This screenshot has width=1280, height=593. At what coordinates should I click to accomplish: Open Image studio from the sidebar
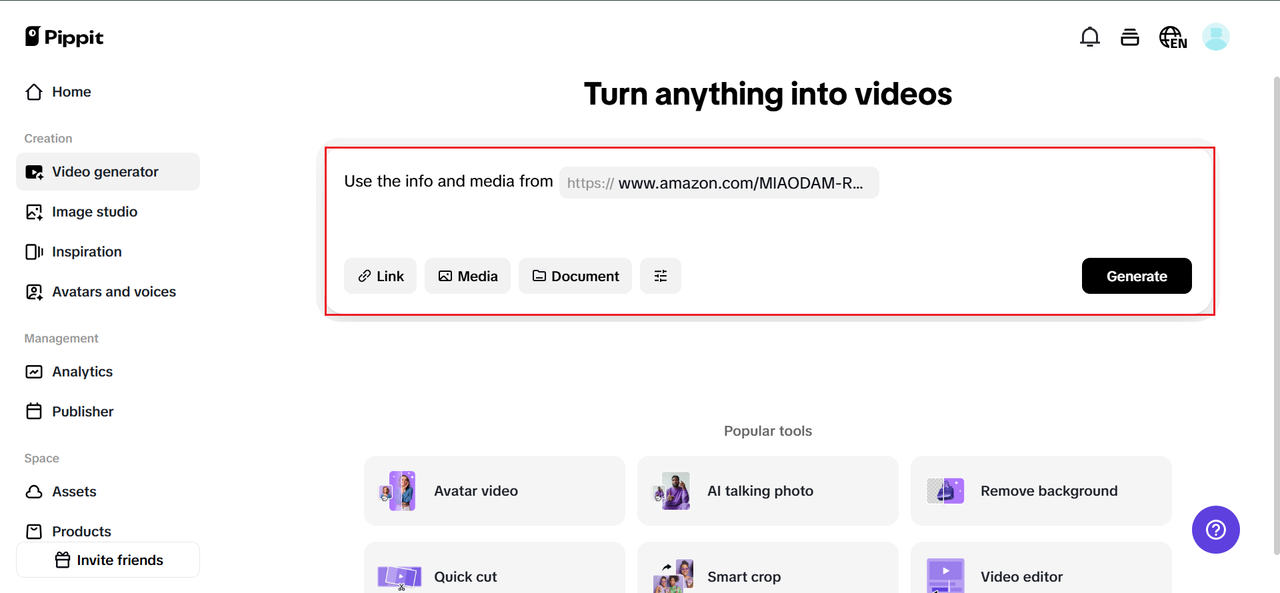(x=94, y=212)
